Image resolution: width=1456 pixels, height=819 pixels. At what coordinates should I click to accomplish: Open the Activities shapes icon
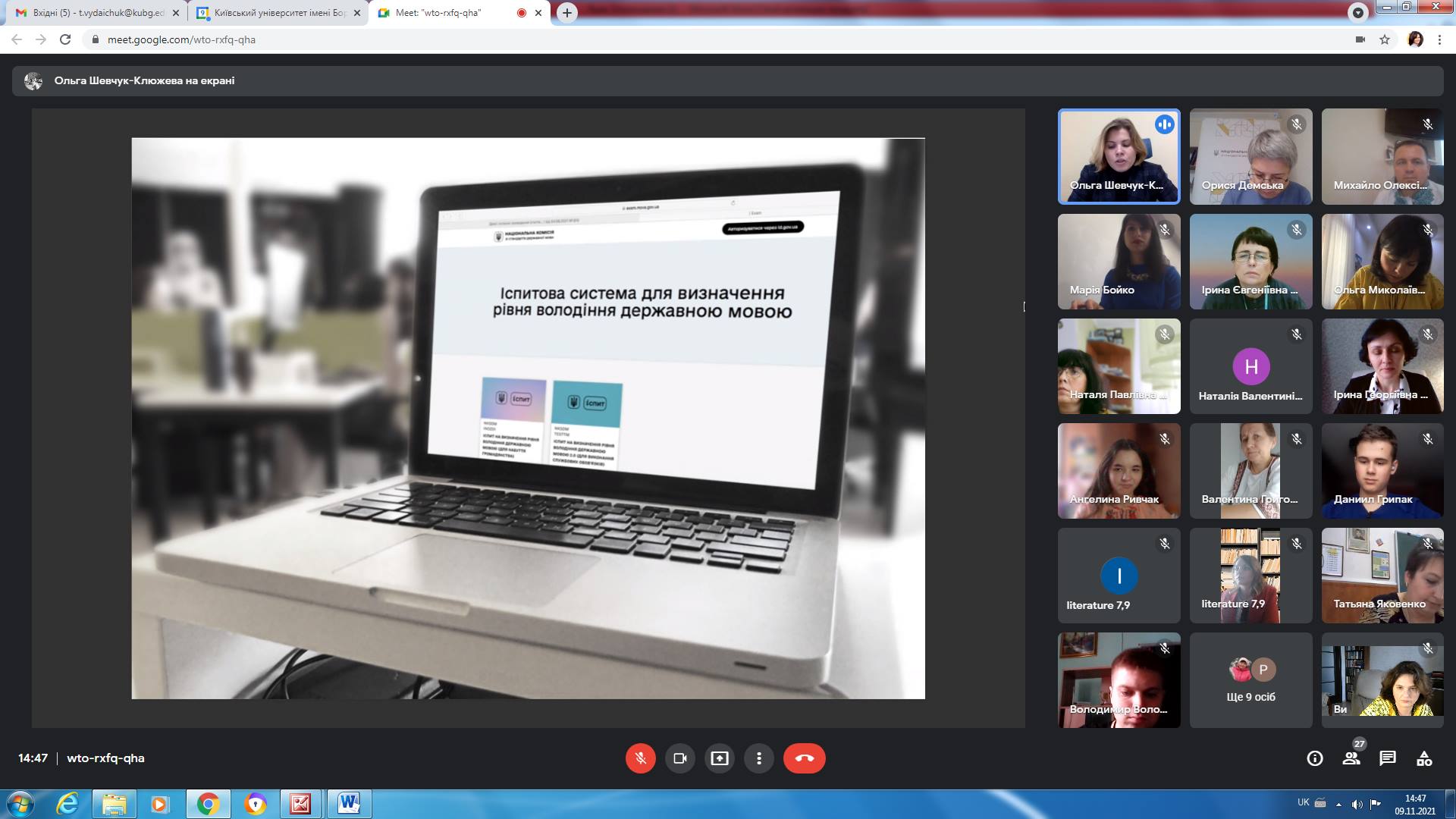pyautogui.click(x=1423, y=758)
